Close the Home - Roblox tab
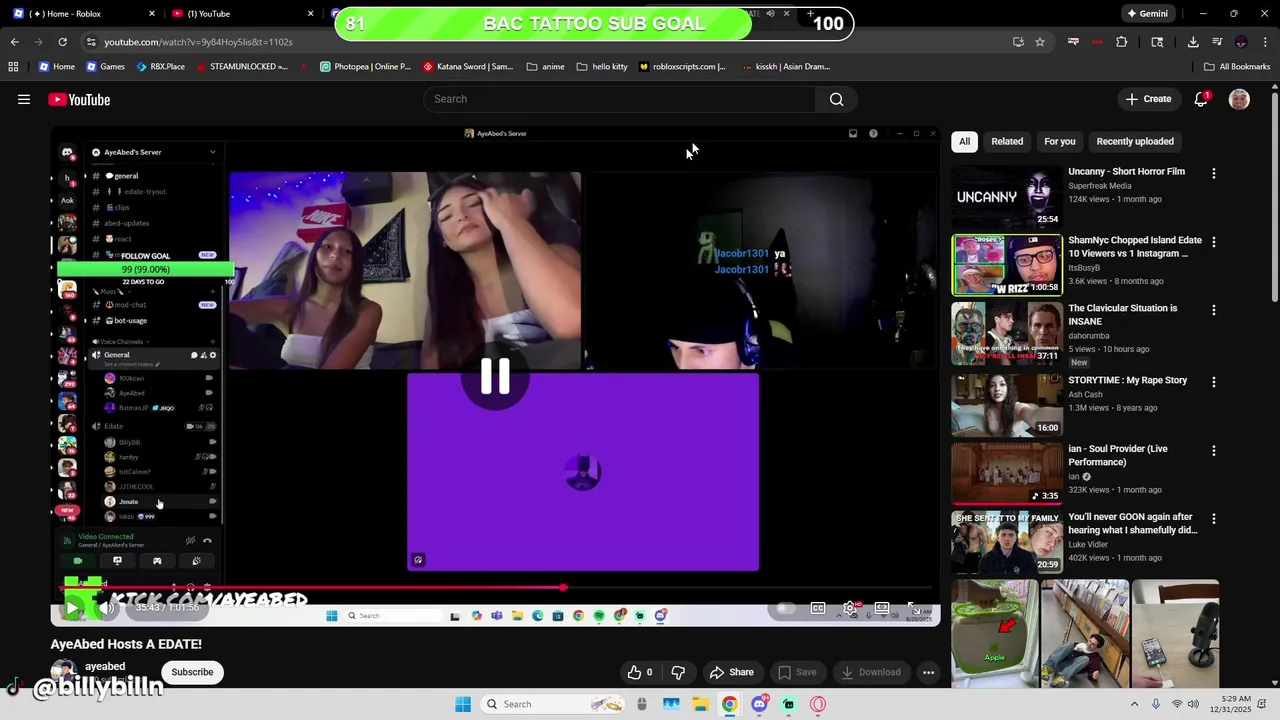 [x=152, y=14]
